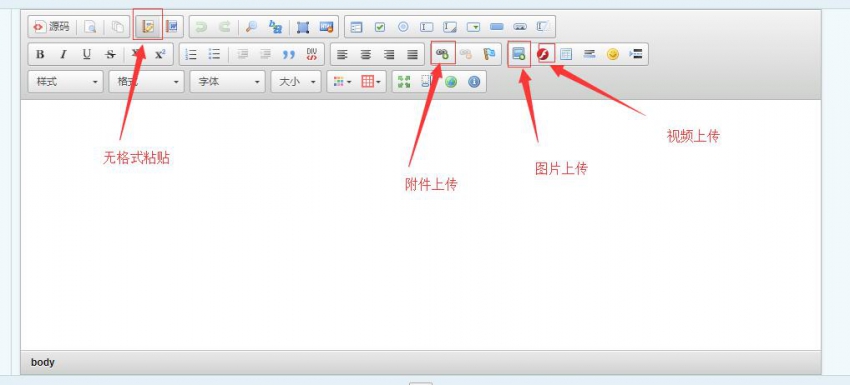Click the HTML-labelled icon after select all
Screen dimensions: 850x385
point(326,27)
